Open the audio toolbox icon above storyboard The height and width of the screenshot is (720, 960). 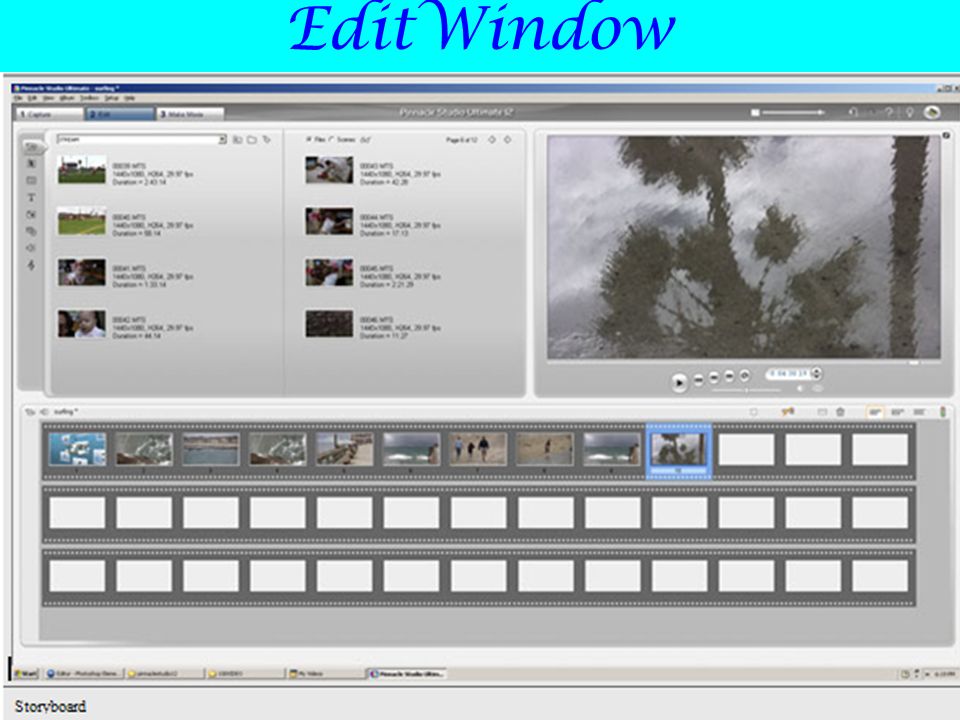click(x=45, y=412)
